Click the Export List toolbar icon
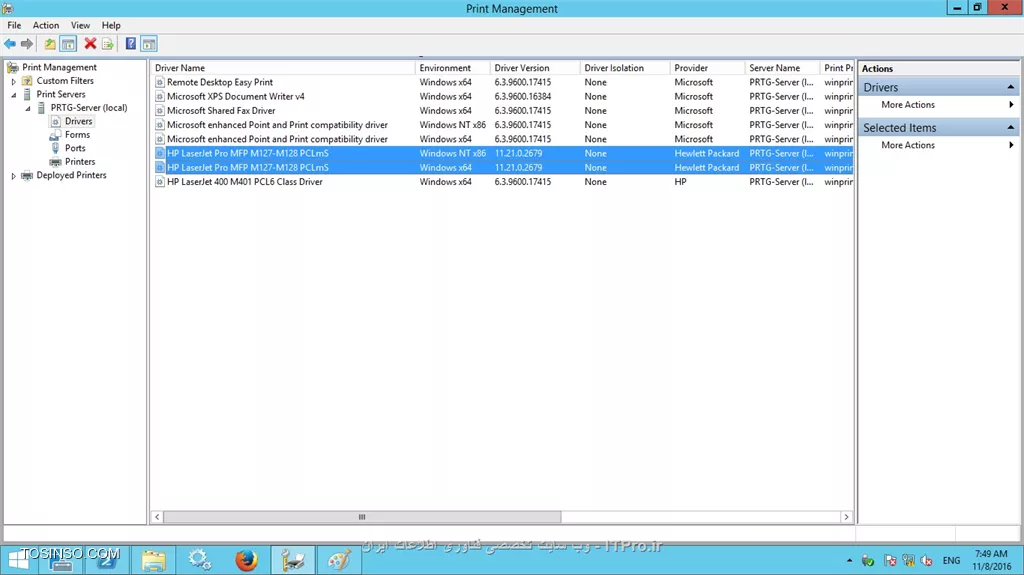Screen dimensions: 1024x575 [x=108, y=44]
